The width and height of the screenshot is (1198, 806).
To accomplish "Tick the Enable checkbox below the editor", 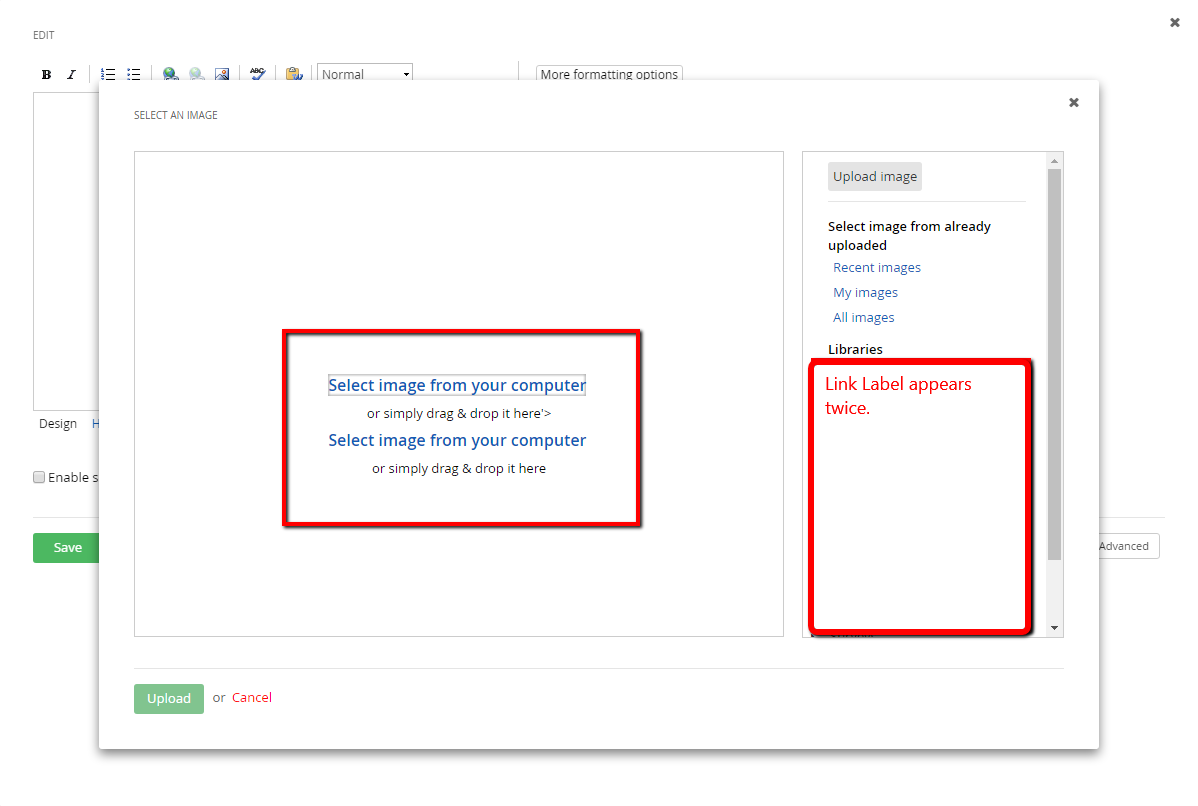I will coord(39,477).
